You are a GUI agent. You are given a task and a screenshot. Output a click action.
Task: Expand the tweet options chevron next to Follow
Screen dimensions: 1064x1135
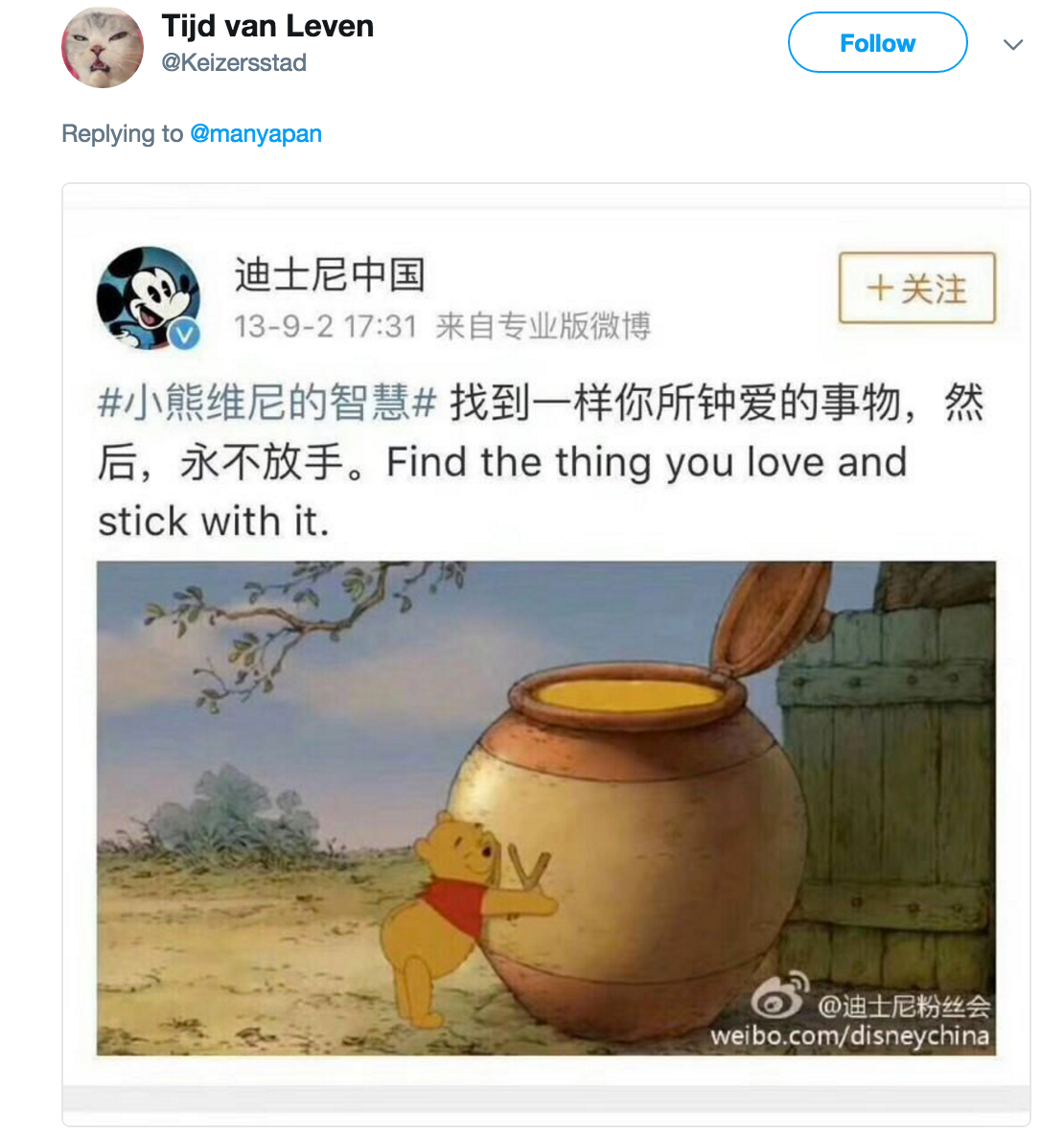pyautogui.click(x=1012, y=44)
